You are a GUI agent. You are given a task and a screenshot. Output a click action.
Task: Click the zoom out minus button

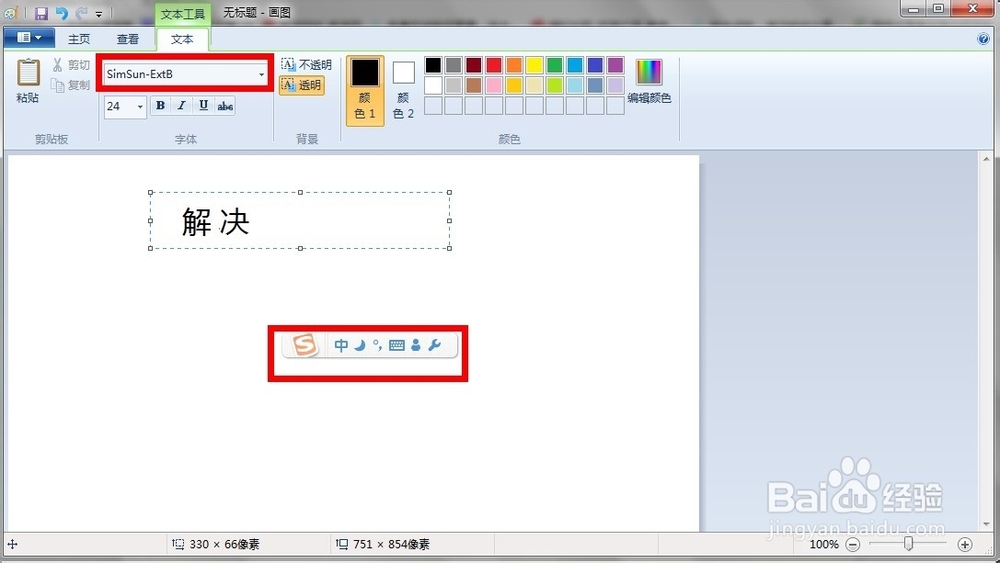(853, 545)
